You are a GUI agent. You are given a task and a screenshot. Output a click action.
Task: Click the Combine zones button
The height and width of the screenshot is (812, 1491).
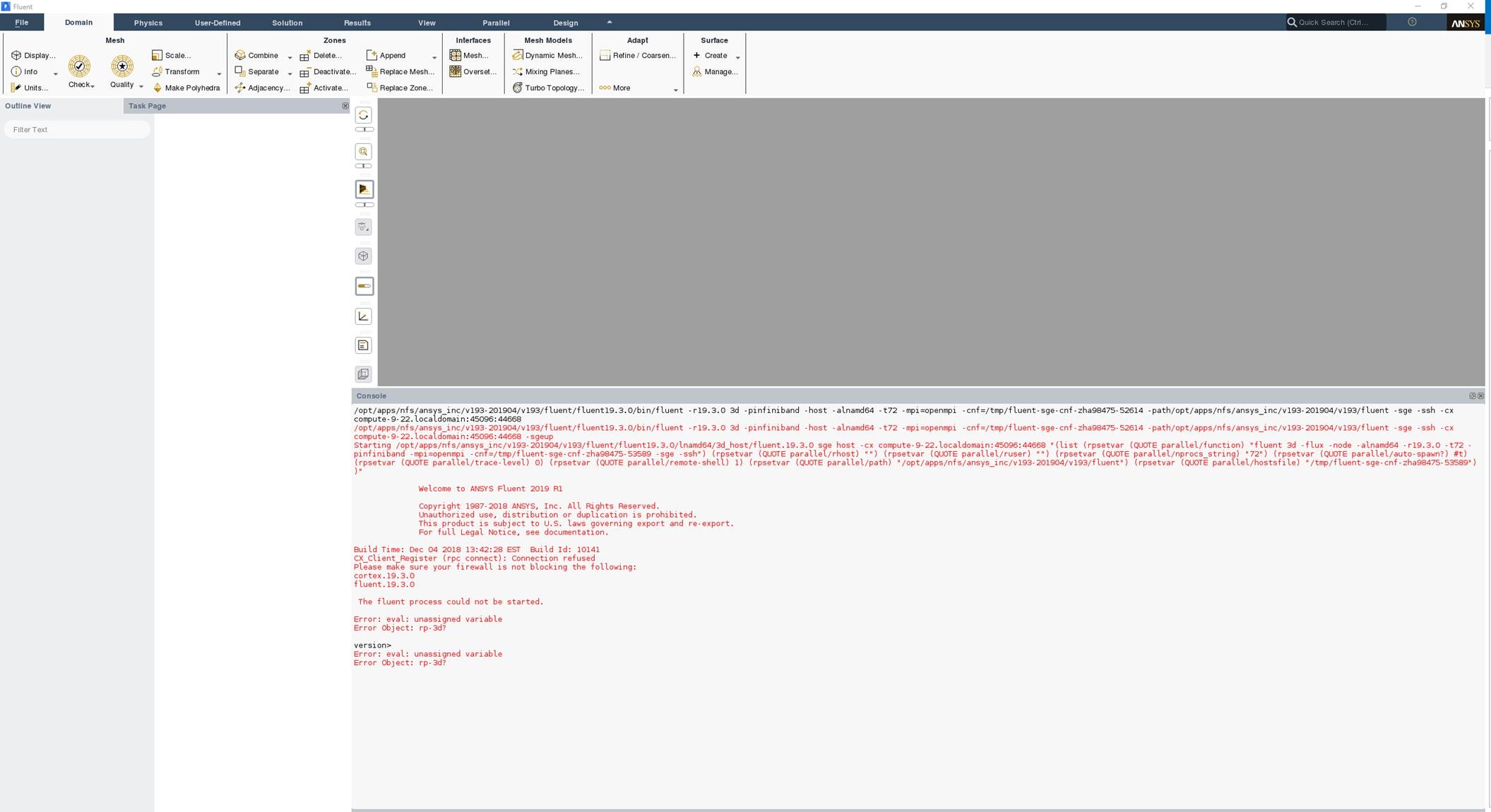point(257,55)
